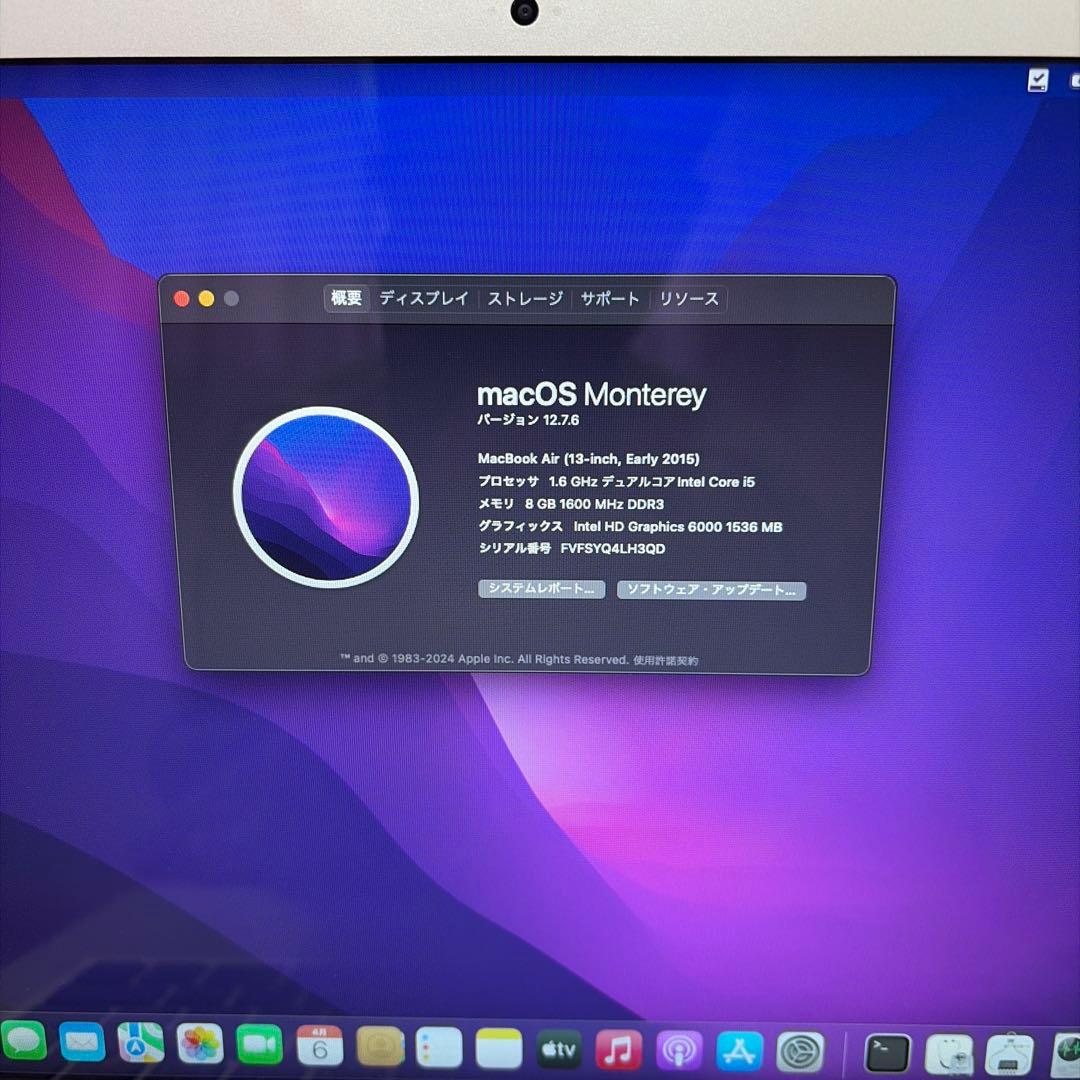Open the Mail app in Dock
Viewport: 1080px width, 1080px height.
tap(82, 1043)
